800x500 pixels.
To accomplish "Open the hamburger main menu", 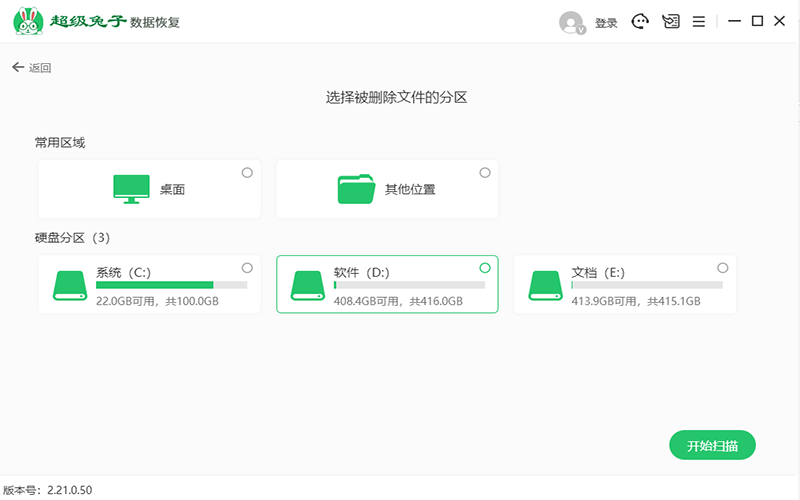I will click(699, 22).
